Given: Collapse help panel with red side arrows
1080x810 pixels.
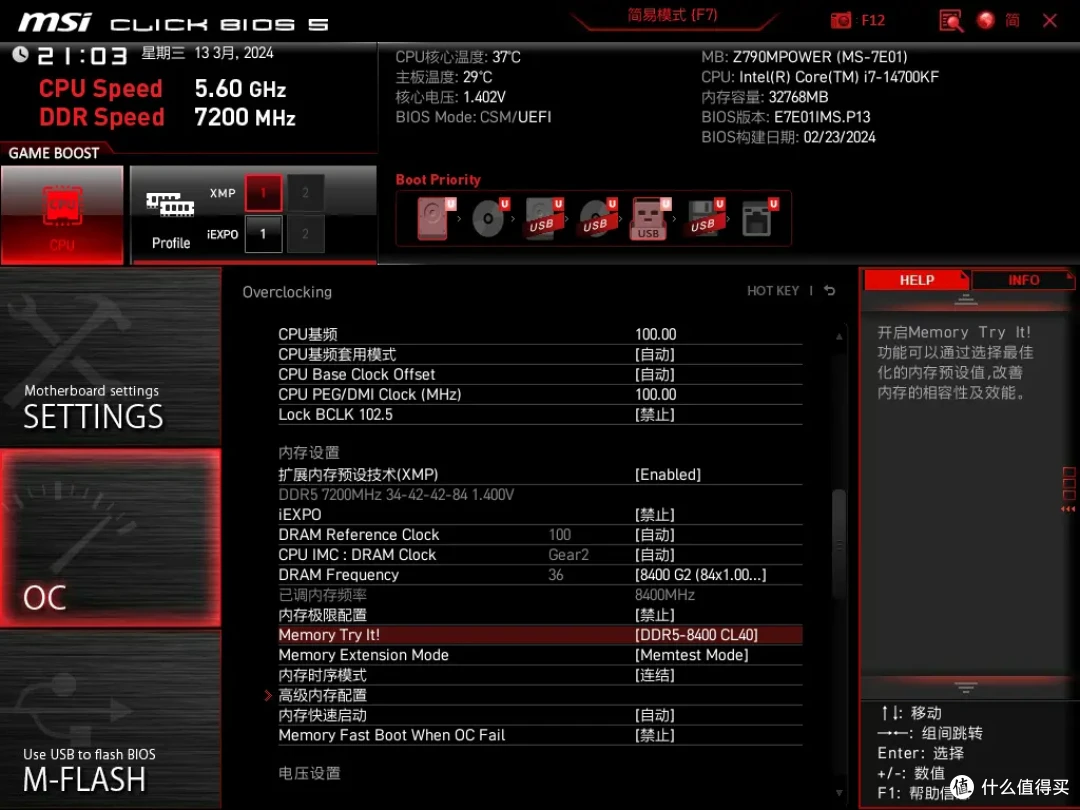Looking at the screenshot, I should 1068,509.
